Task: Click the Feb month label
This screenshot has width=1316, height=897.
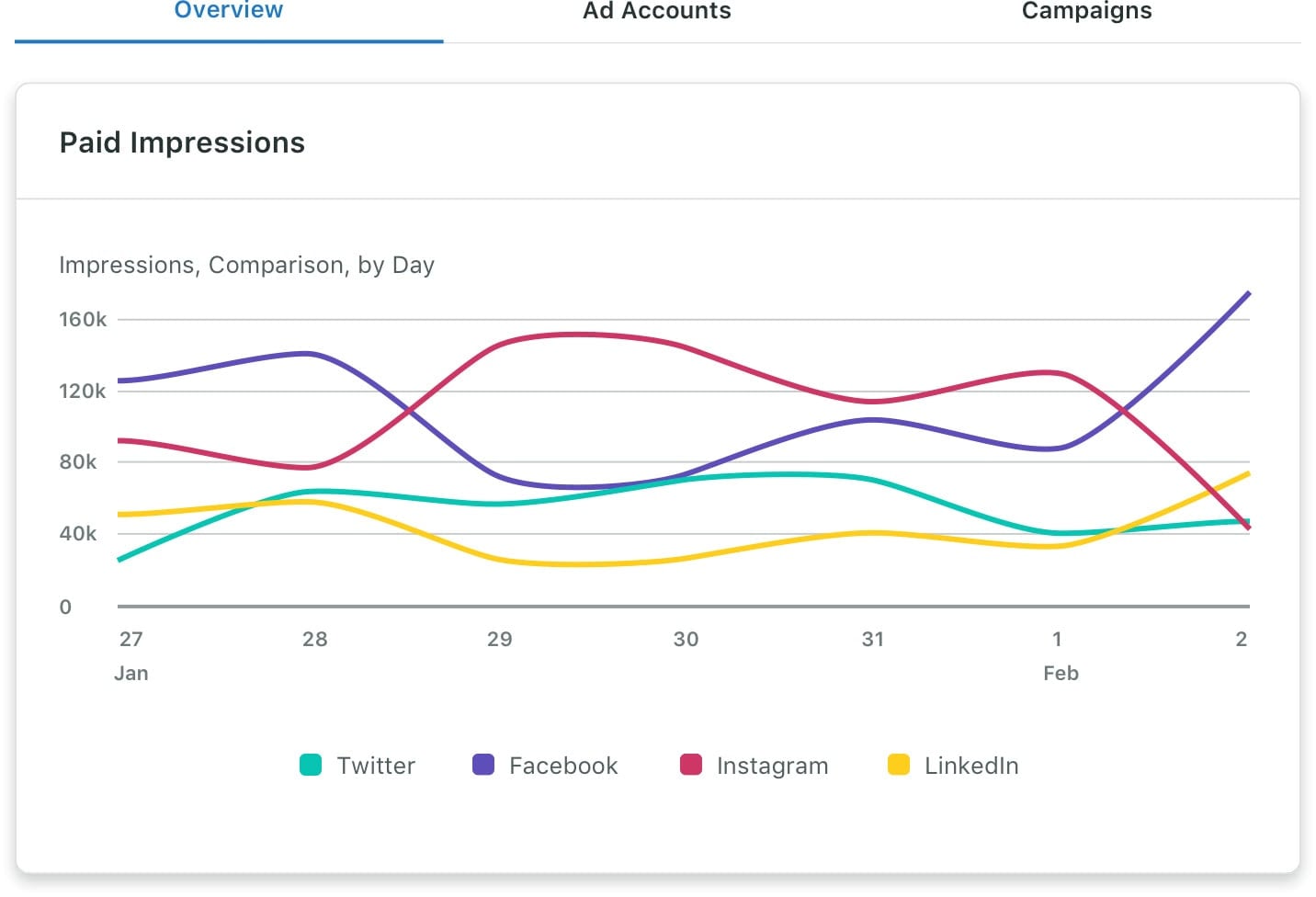Action: tap(1061, 673)
